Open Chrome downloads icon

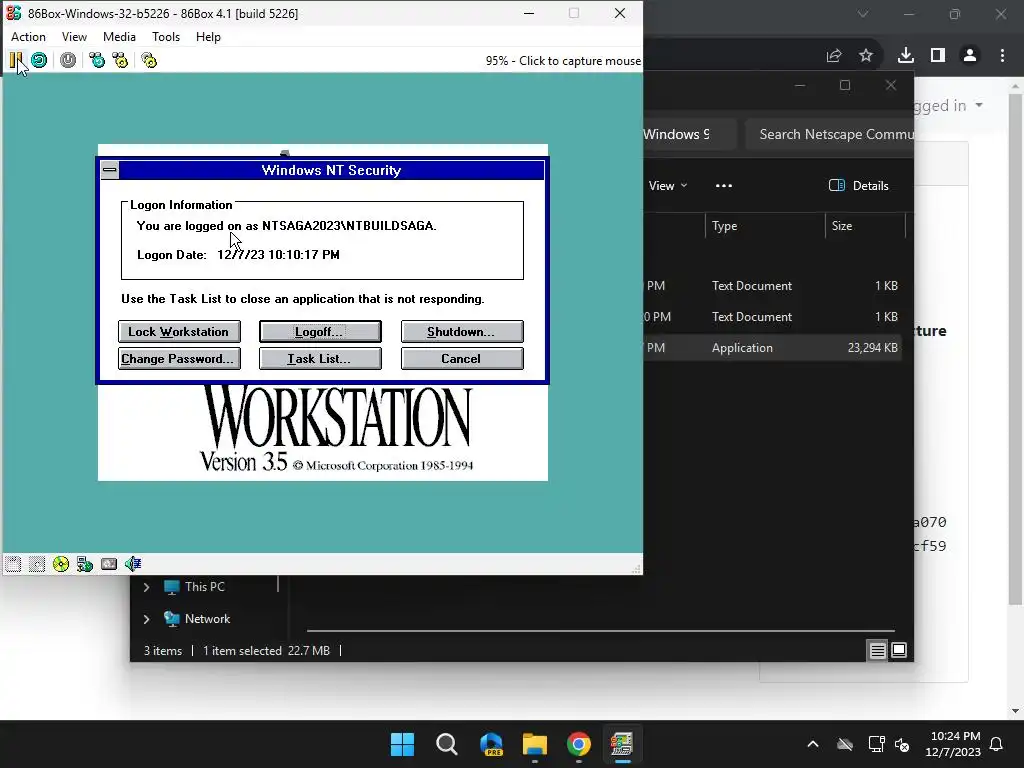(906, 56)
